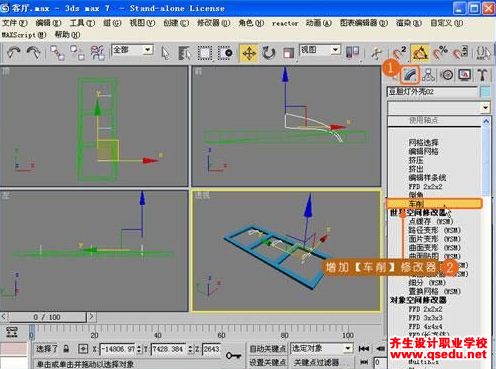Click the X coordinate field
The width and height of the screenshot is (496, 369).
(118, 349)
